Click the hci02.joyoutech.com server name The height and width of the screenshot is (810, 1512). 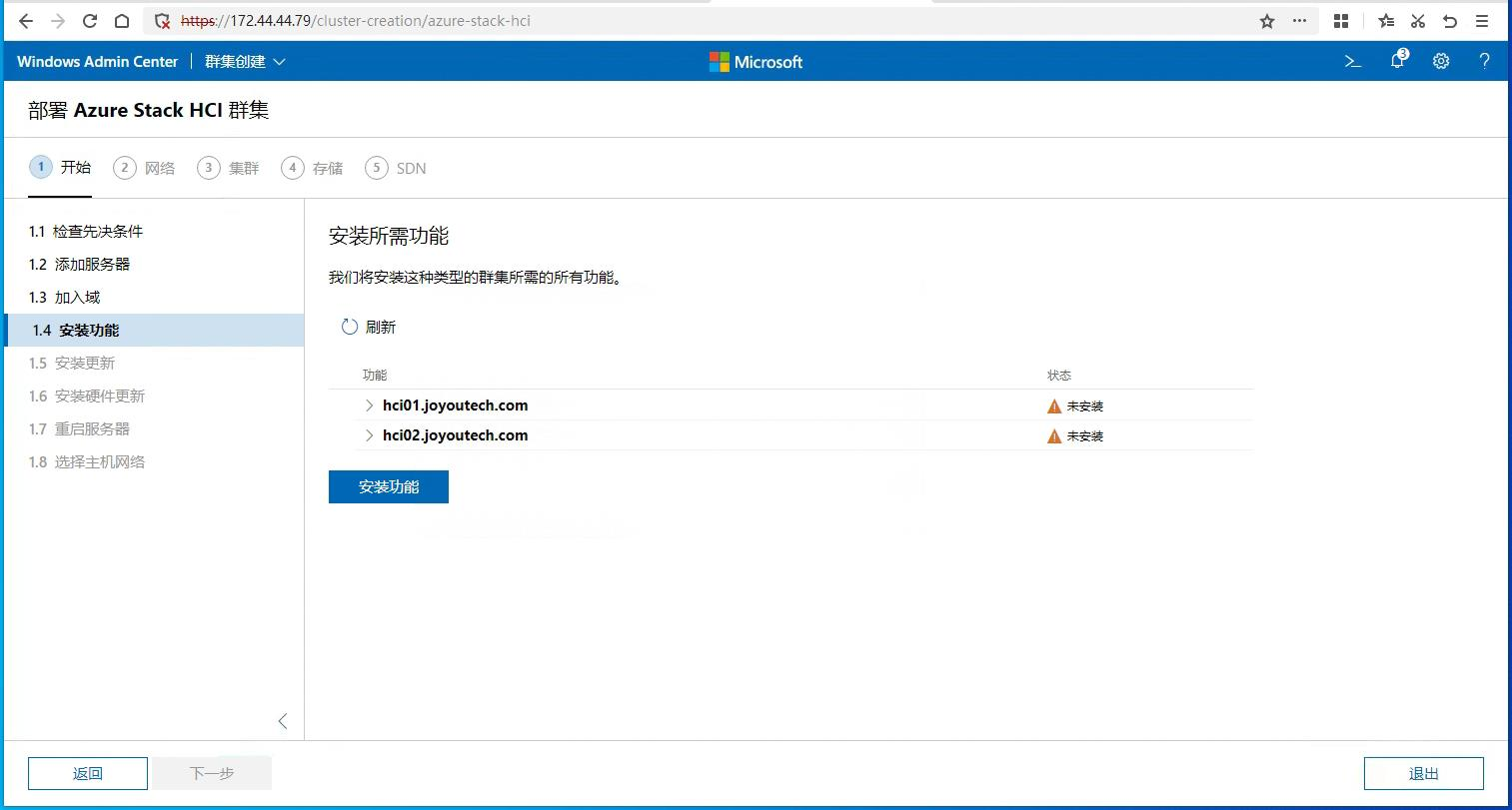click(455, 435)
